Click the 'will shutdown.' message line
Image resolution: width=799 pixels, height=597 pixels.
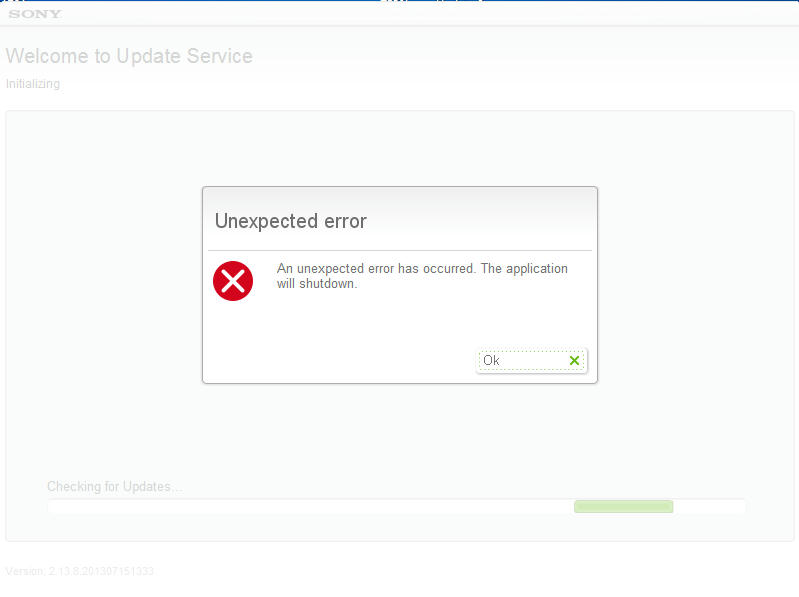tap(316, 284)
